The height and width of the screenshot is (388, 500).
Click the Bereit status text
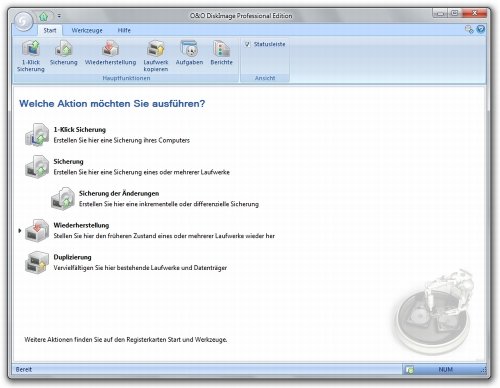(x=24, y=370)
